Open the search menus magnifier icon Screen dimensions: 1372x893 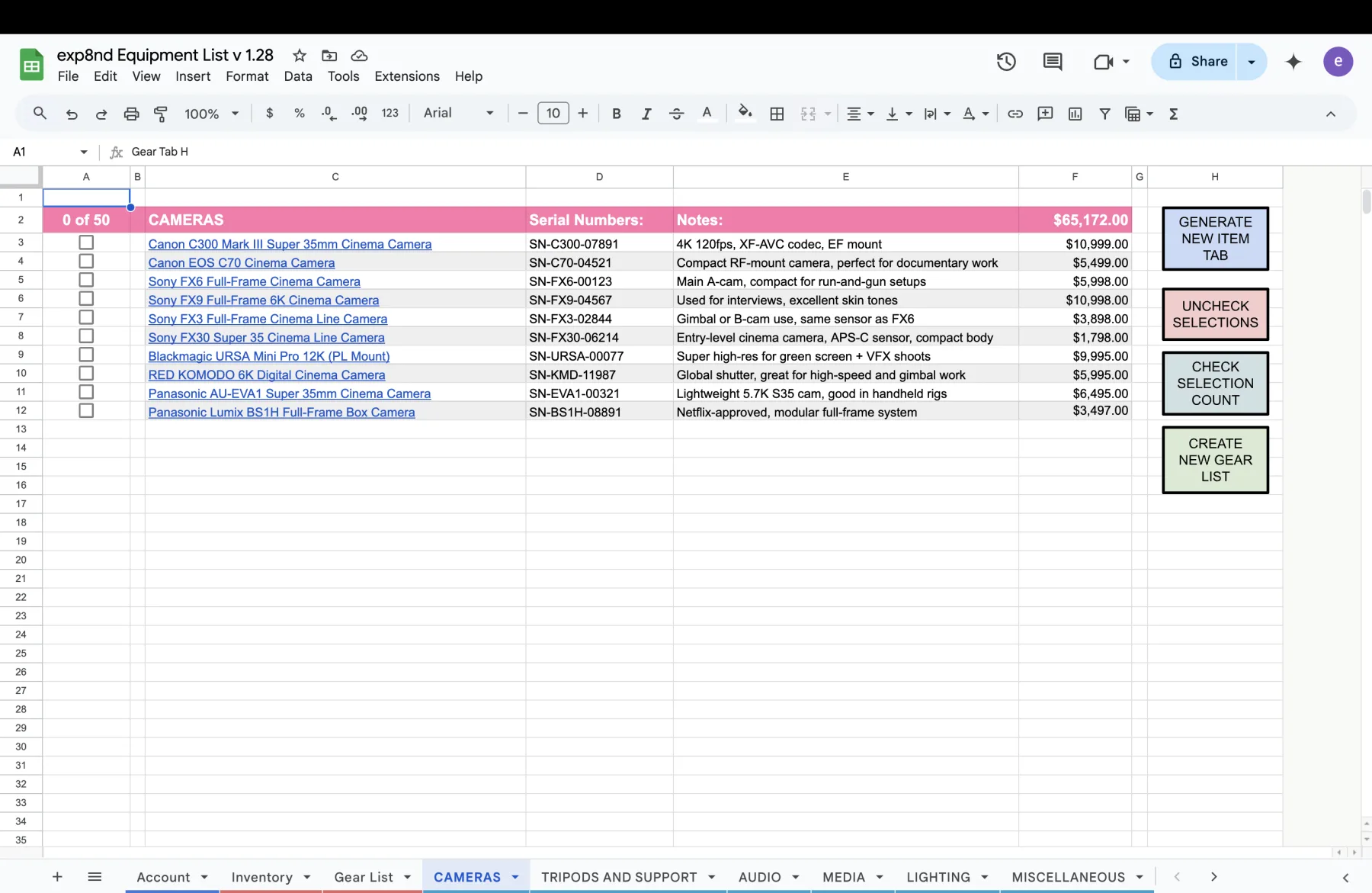click(40, 114)
